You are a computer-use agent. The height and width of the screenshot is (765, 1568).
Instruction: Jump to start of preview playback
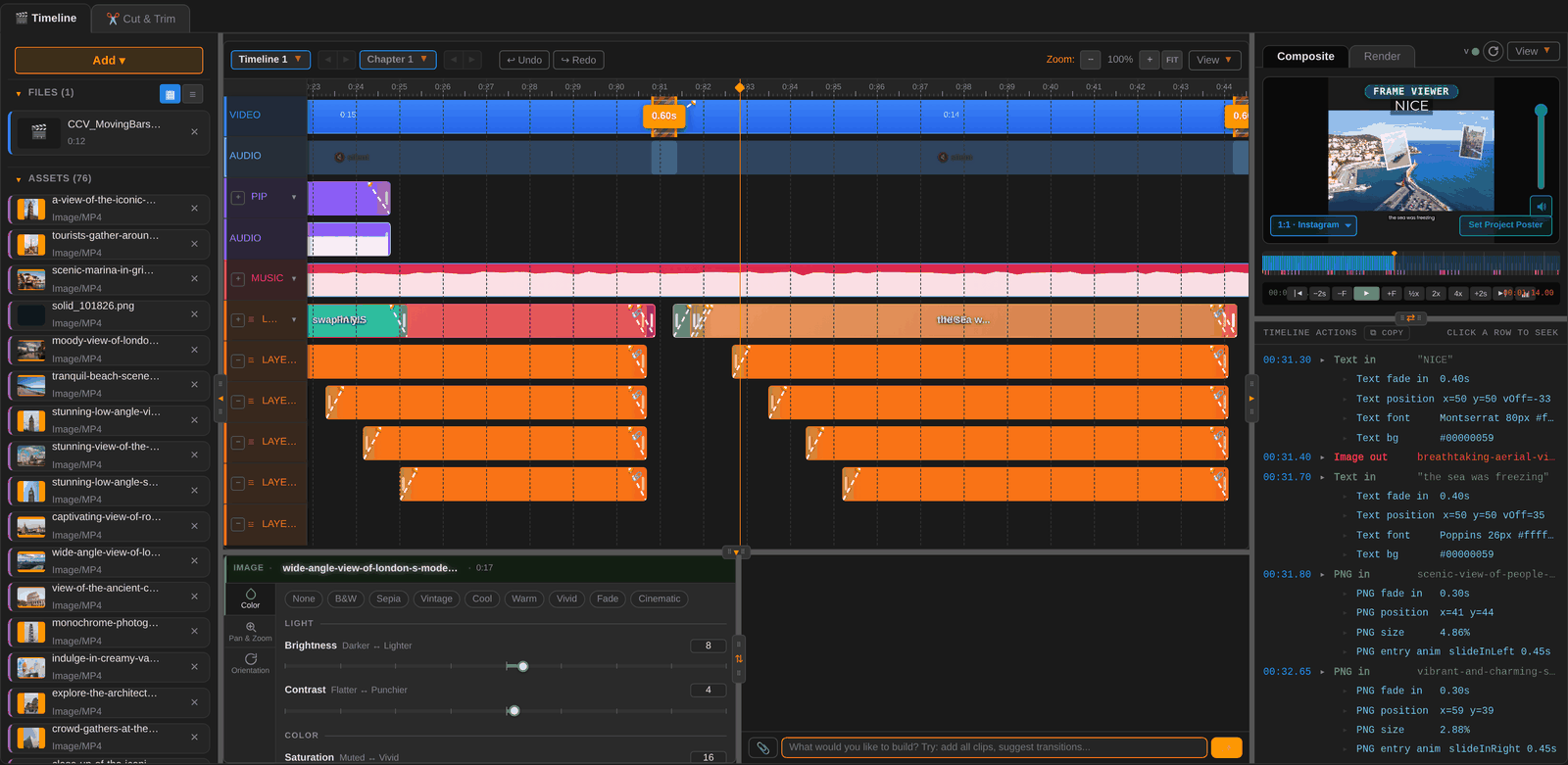(x=1298, y=293)
